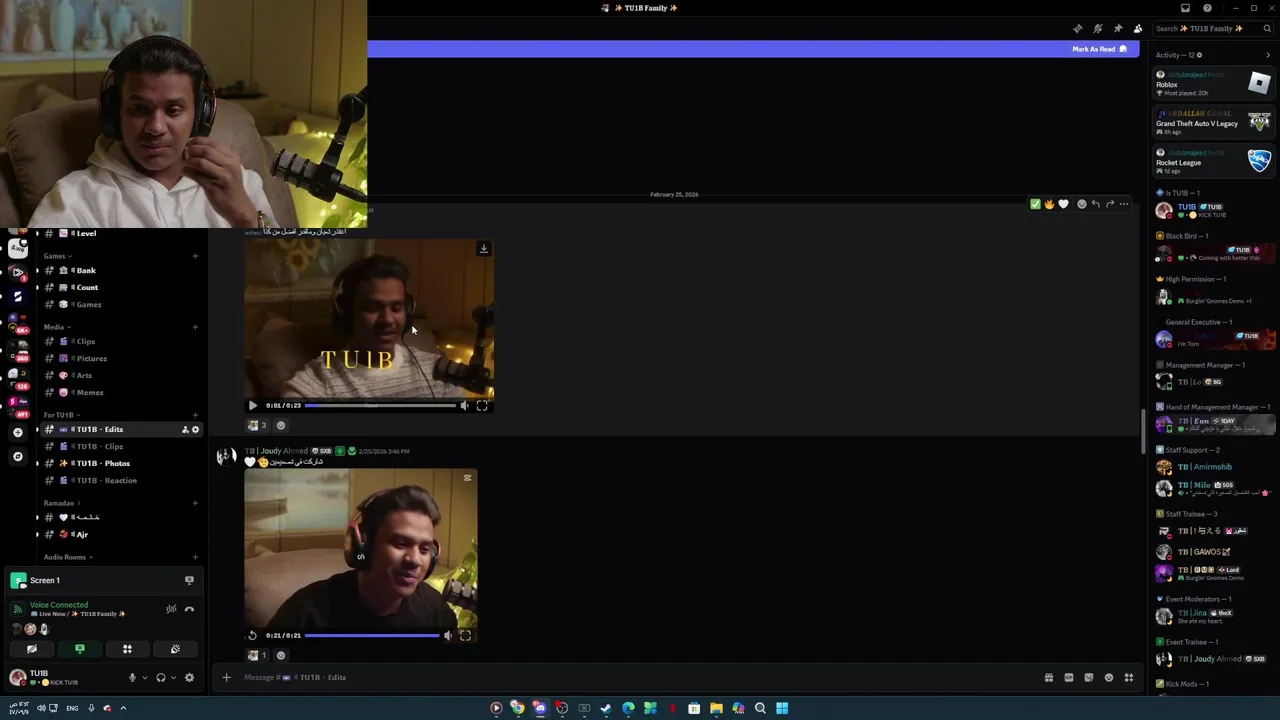Click the Mark As Read button

pyautogui.click(x=1099, y=49)
